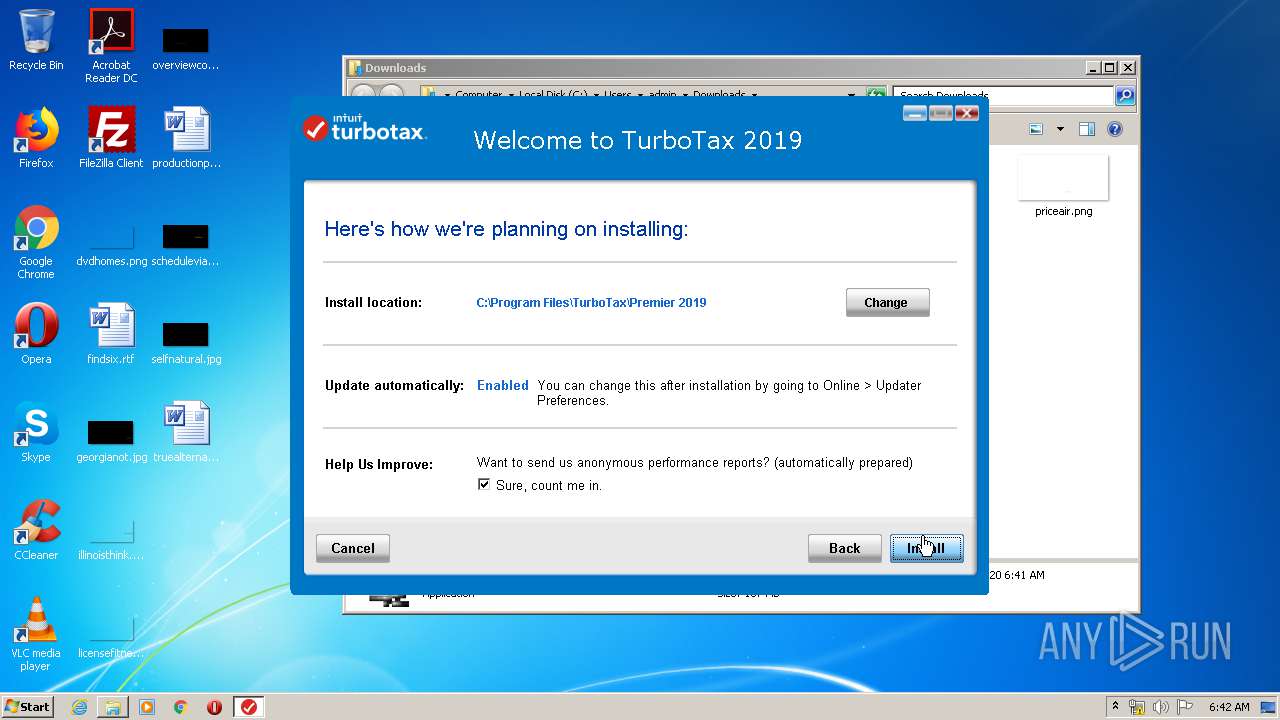Show hidden system tray icons
The image size is (1280, 720).
point(1115,706)
